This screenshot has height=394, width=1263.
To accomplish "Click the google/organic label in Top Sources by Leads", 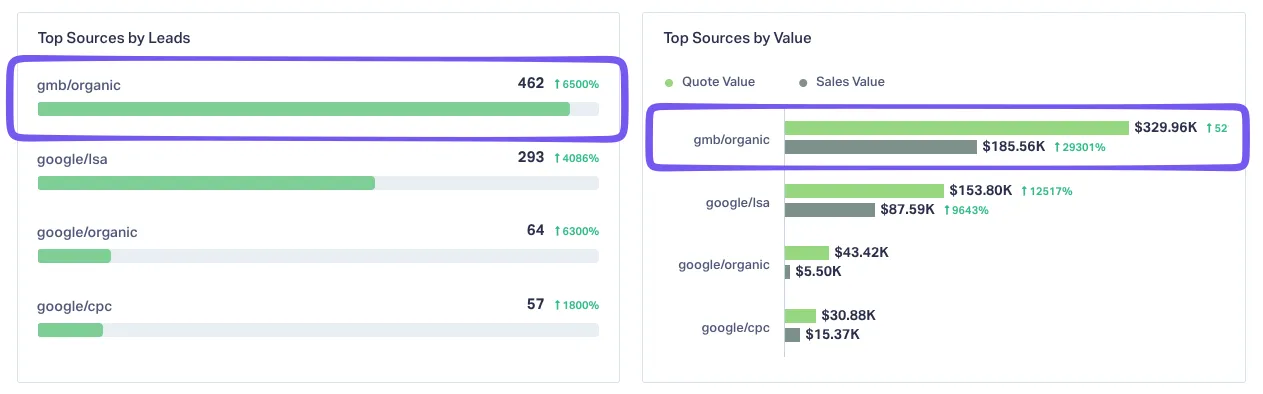I will click(87, 232).
